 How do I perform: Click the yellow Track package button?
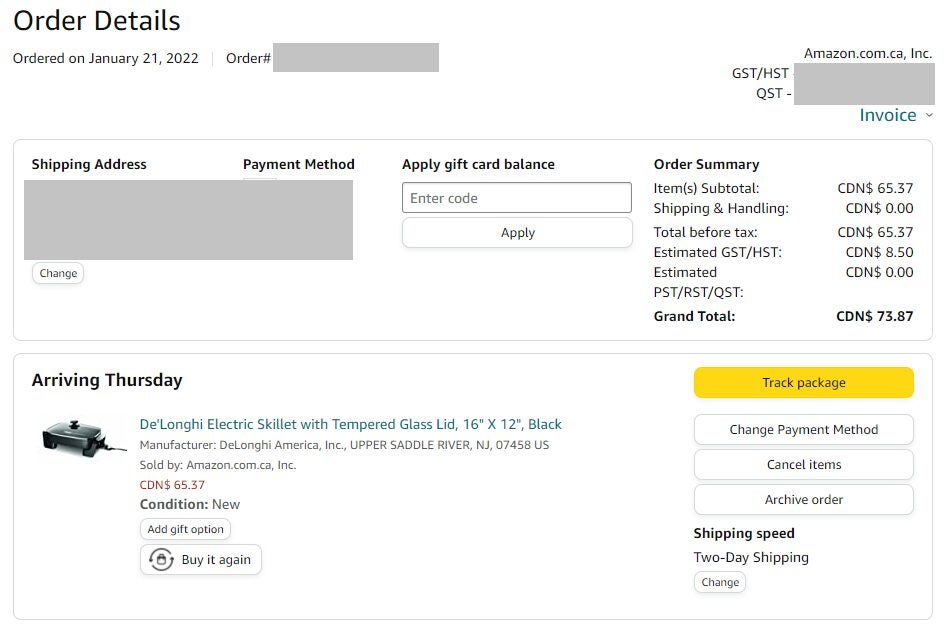(803, 383)
